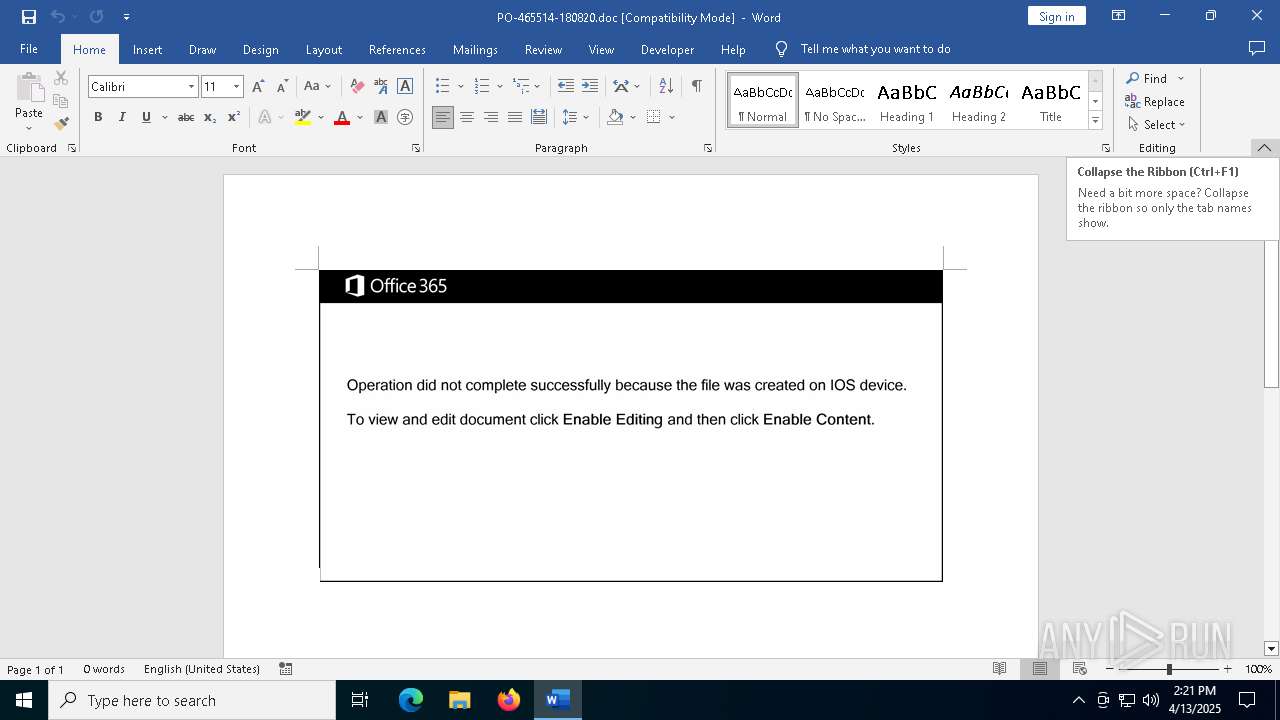Click the Sort icon in Paragraph group
1280x720 pixels.
coord(666,86)
